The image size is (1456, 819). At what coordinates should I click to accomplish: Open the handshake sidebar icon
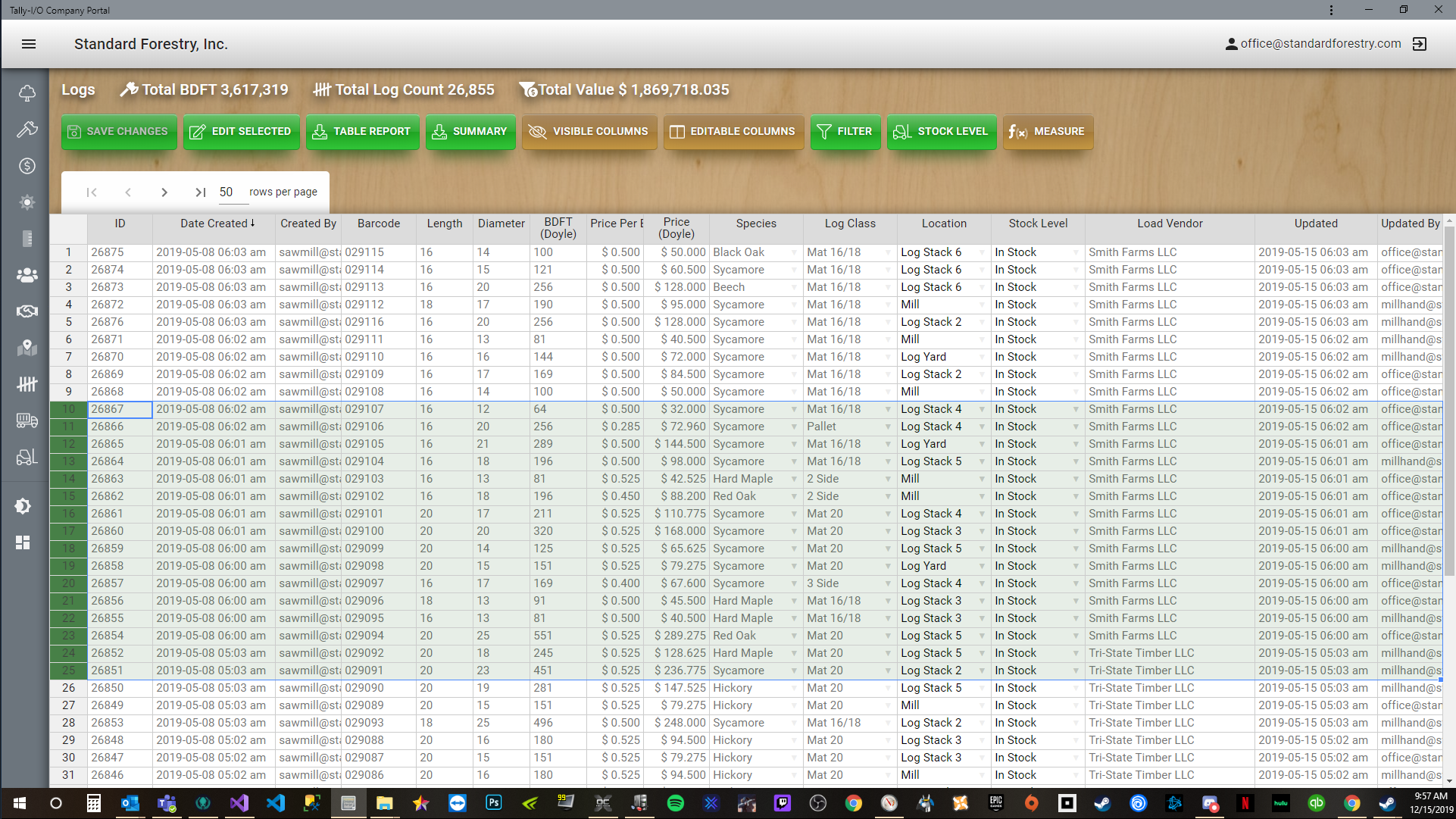click(27, 311)
